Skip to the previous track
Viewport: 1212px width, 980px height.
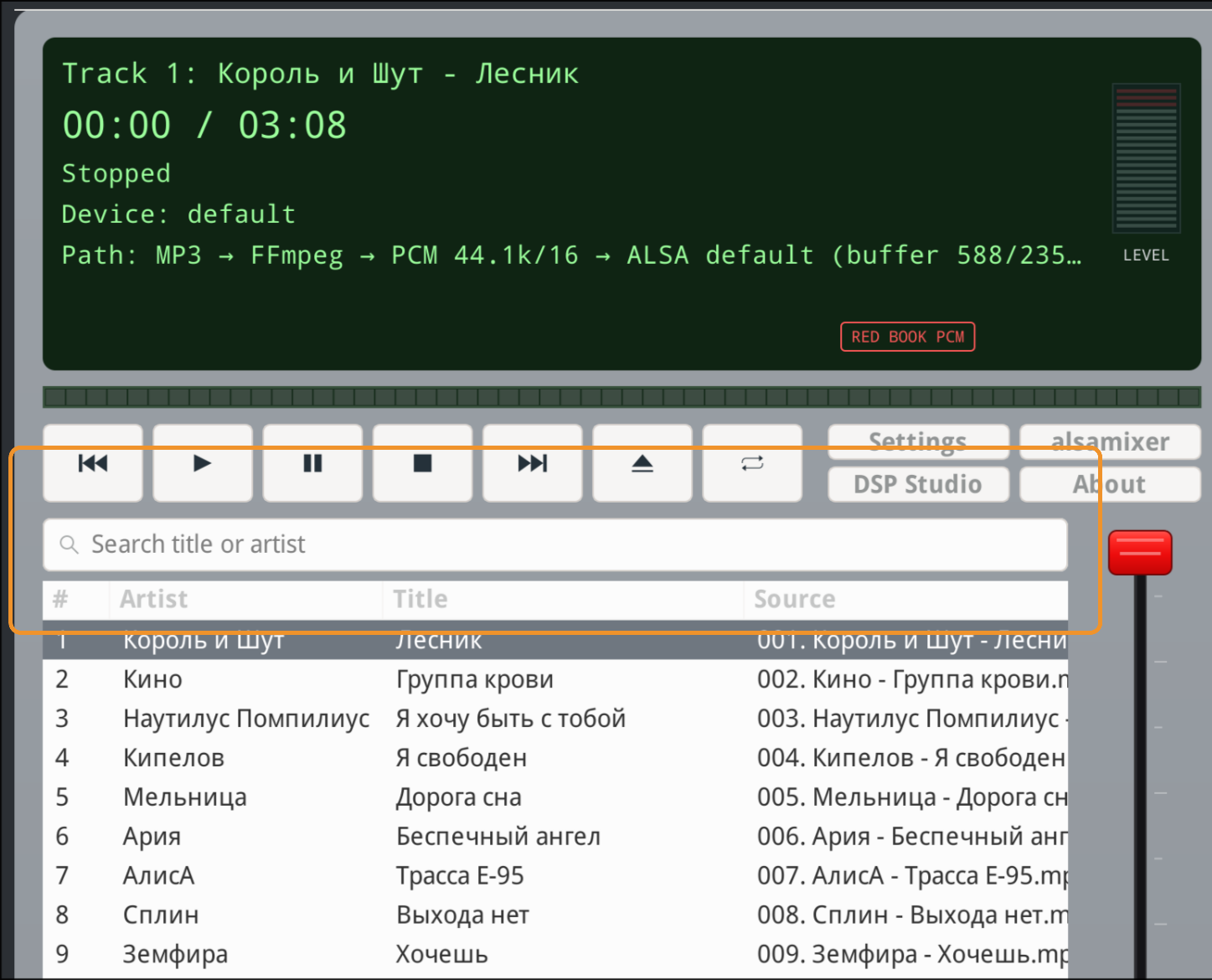(x=93, y=463)
